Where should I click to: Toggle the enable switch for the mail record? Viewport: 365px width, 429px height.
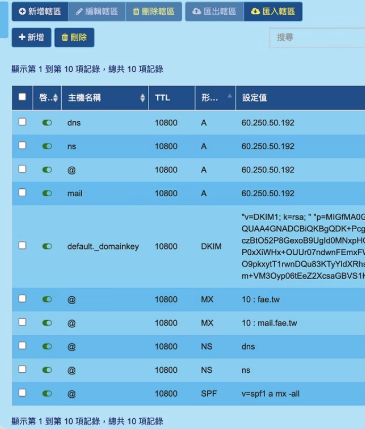[x=47, y=193]
